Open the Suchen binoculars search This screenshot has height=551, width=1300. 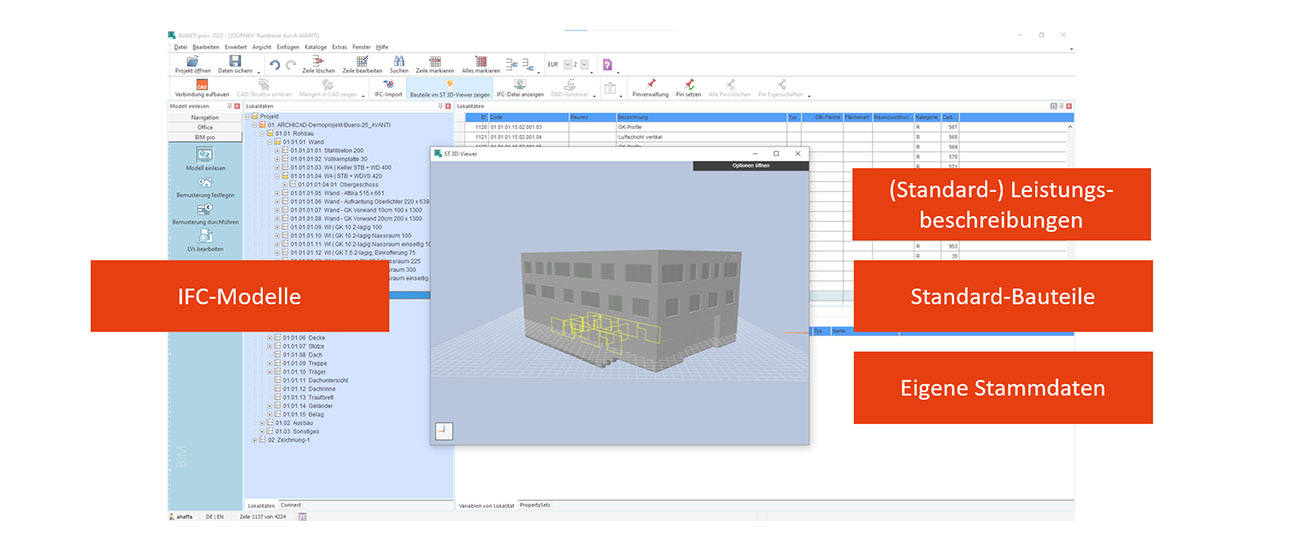[399, 65]
